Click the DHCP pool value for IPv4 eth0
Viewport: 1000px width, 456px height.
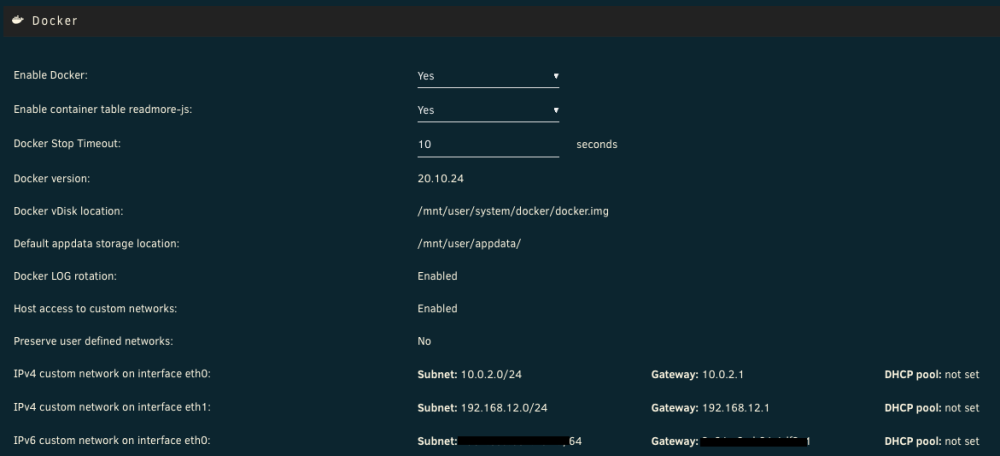pos(962,374)
